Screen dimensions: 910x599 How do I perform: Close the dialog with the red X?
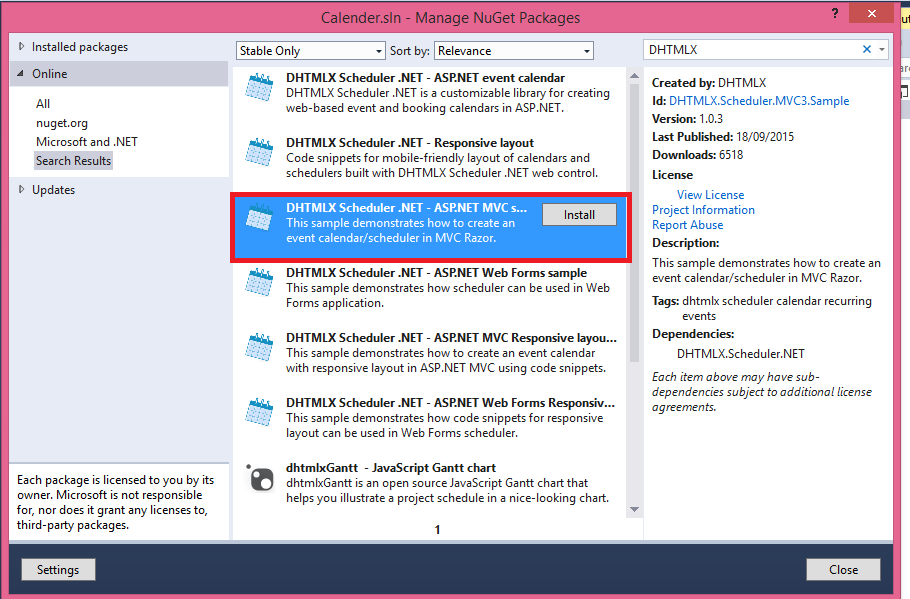click(x=871, y=13)
